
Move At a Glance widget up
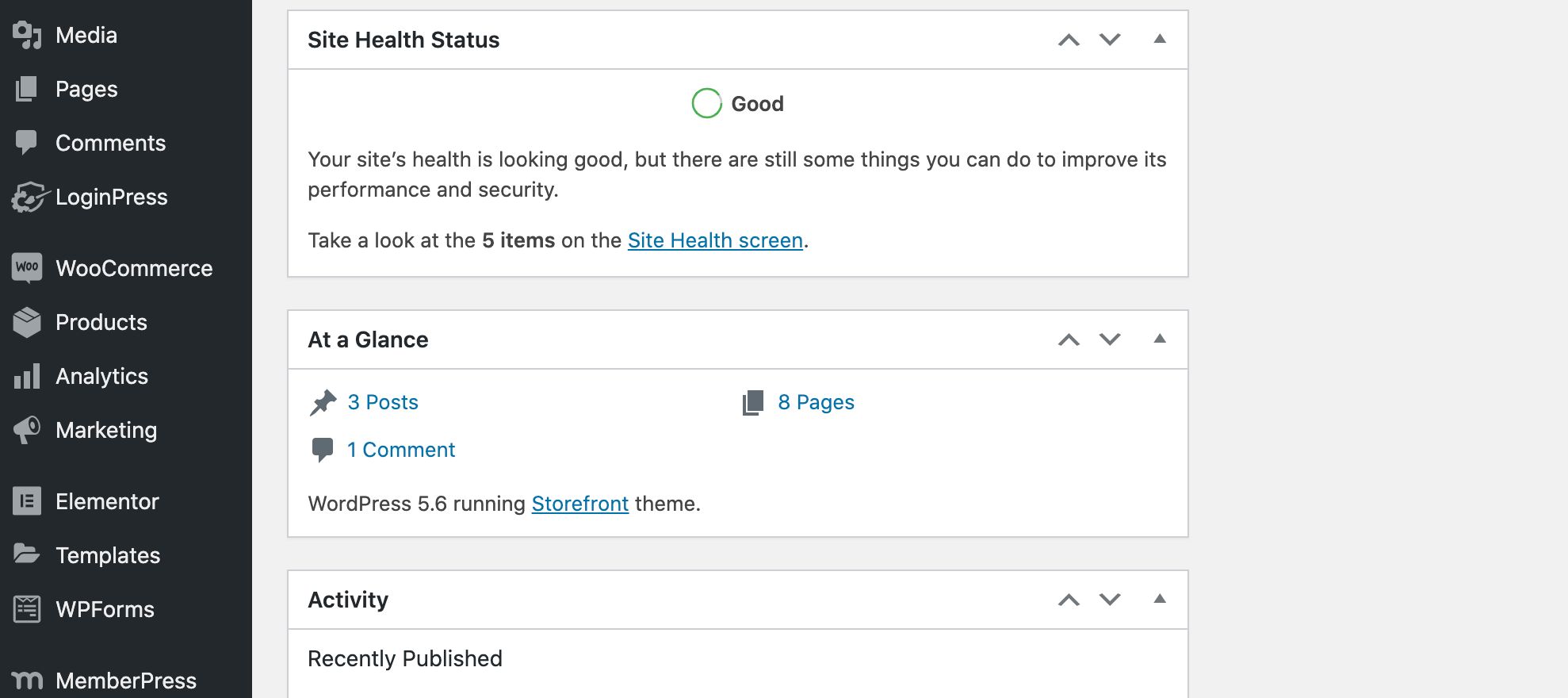click(x=1069, y=339)
